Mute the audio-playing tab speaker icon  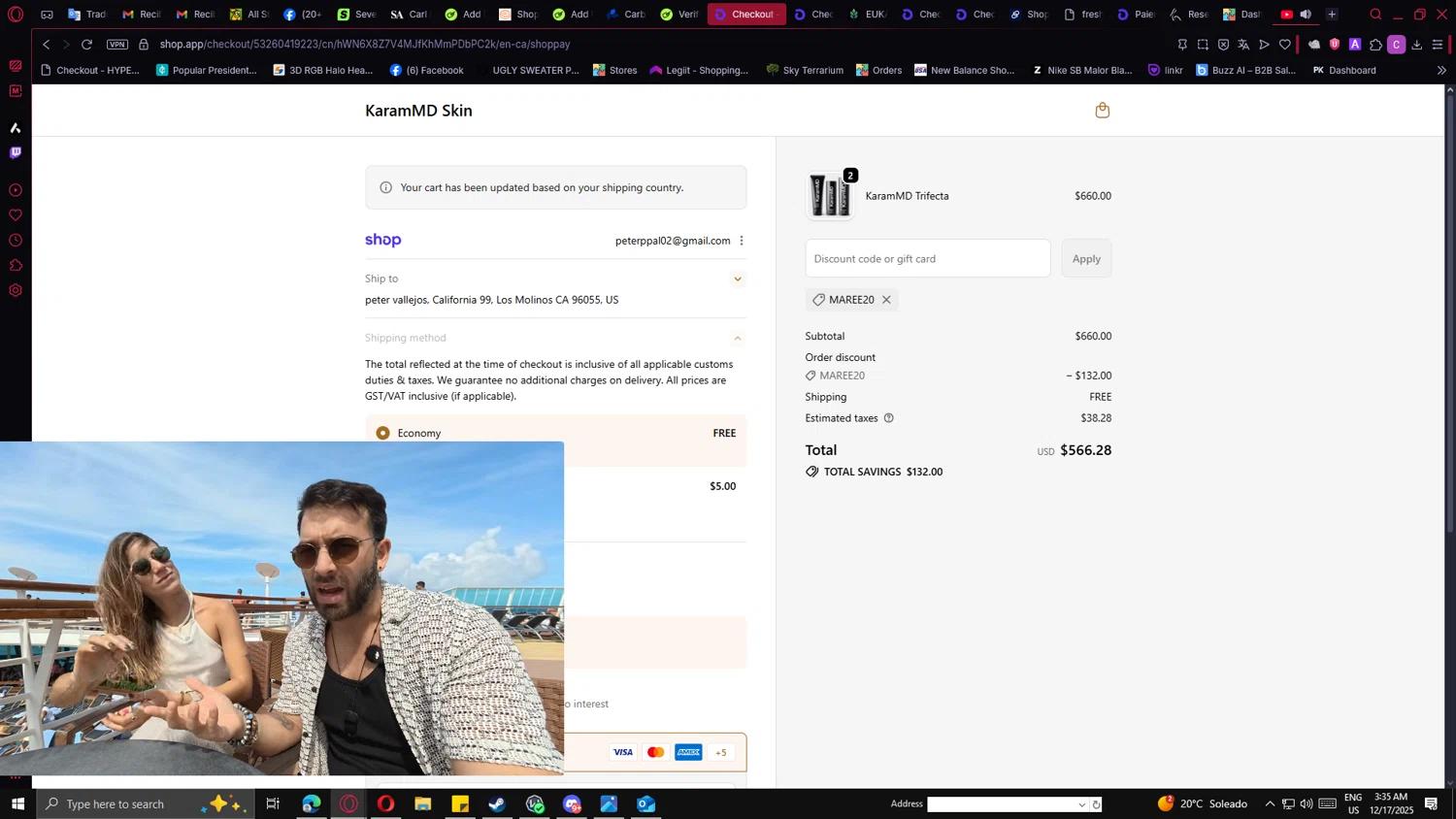point(1306,15)
